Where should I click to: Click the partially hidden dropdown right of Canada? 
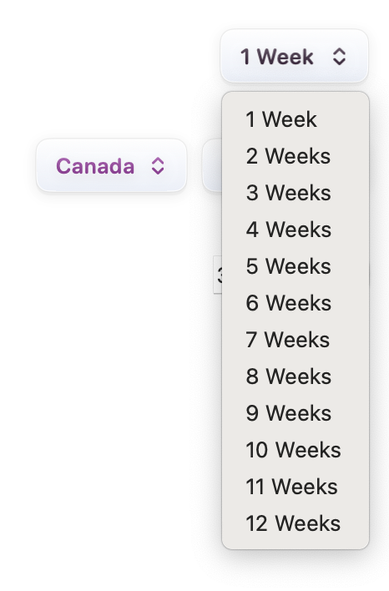tap(212, 165)
